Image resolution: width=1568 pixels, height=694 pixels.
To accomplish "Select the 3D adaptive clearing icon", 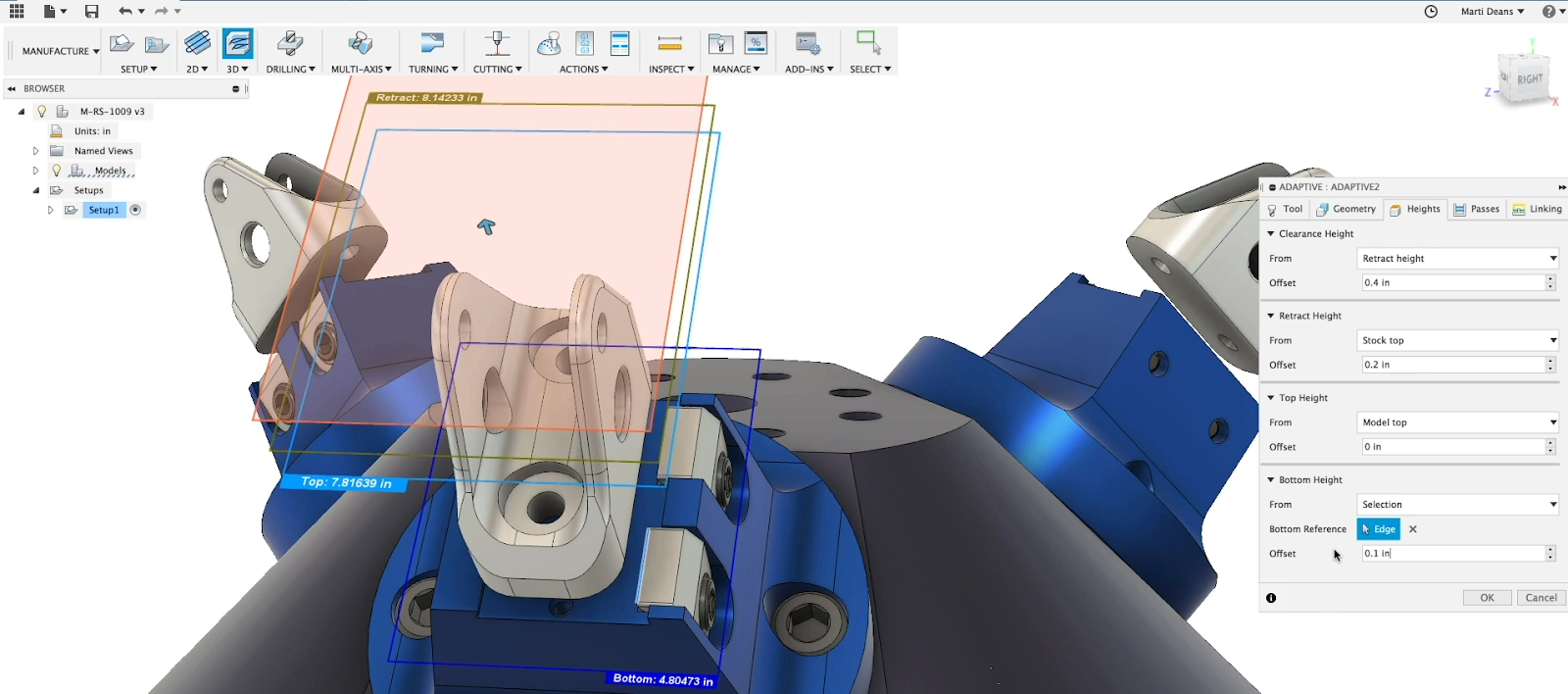I will click(237, 43).
